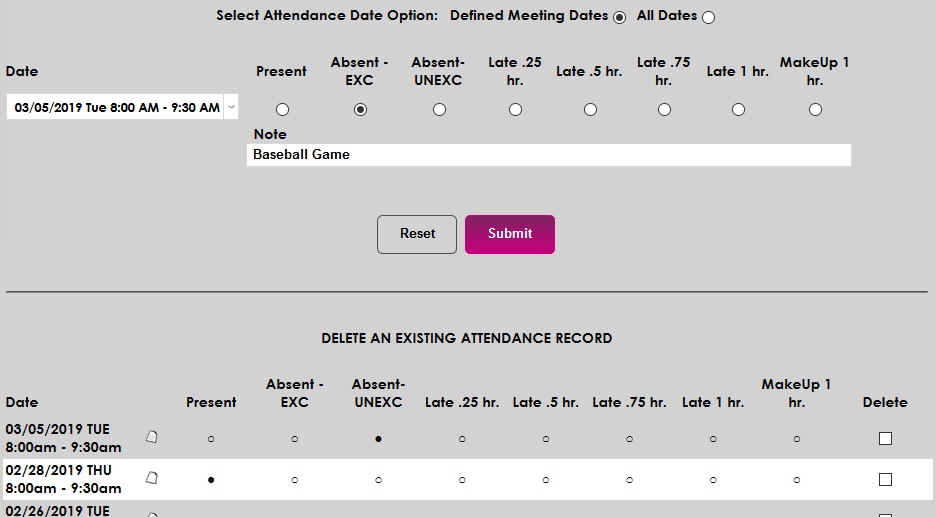Open the note icon for 03/05/2019 record
This screenshot has height=517, width=936.
[152, 437]
